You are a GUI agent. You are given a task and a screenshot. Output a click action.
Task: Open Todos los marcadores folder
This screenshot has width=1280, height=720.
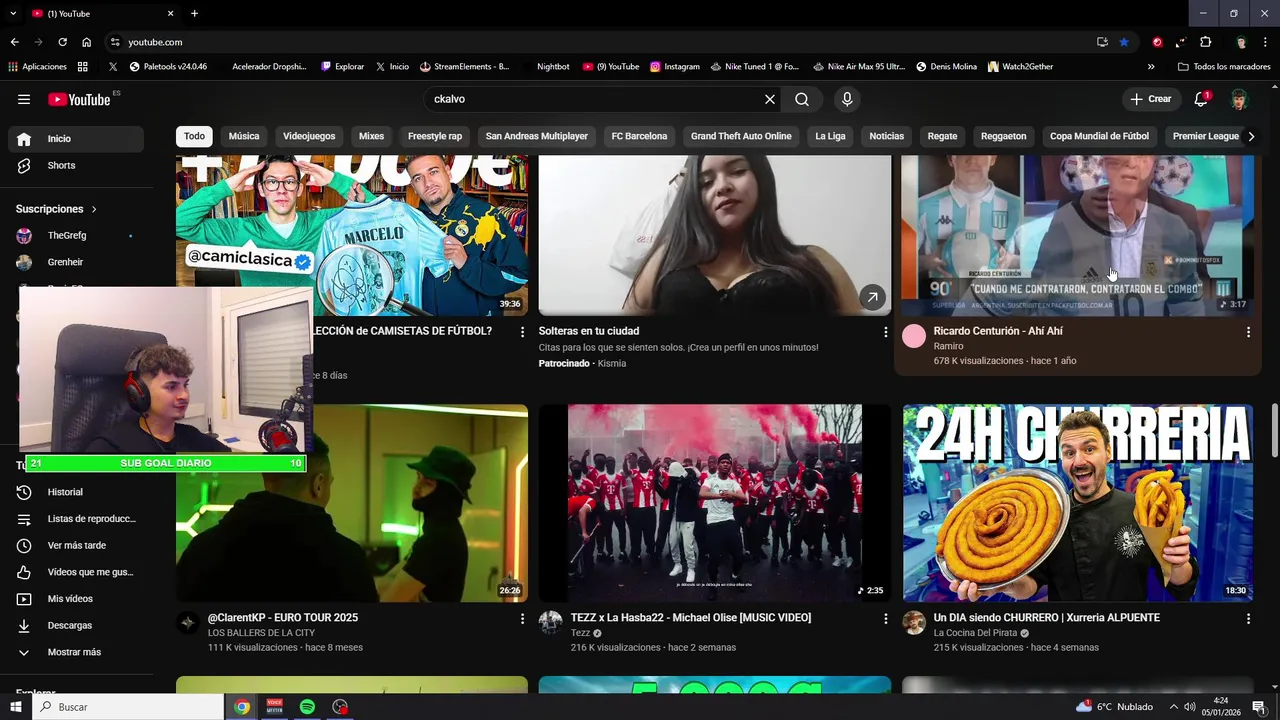tap(1224, 67)
